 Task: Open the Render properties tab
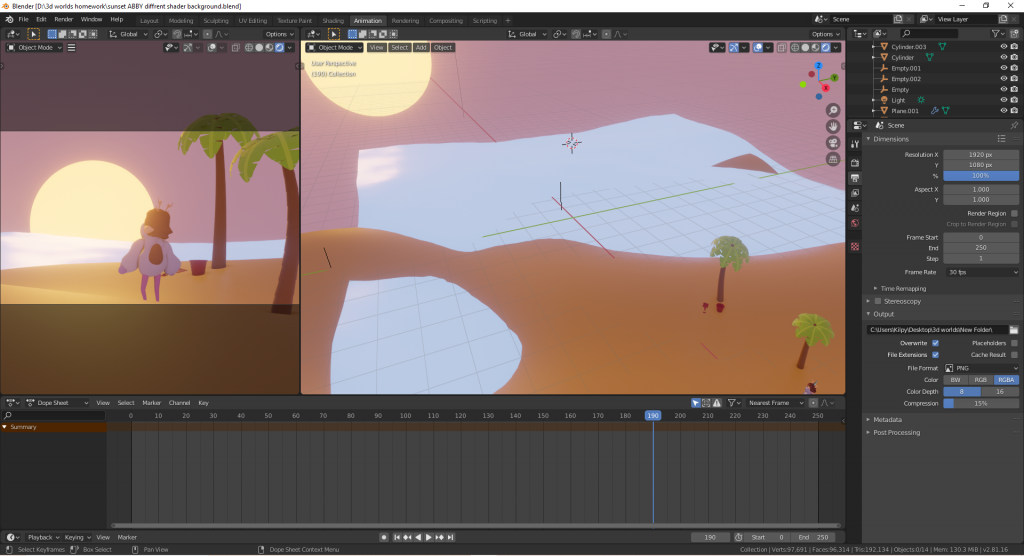pyautogui.click(x=855, y=163)
